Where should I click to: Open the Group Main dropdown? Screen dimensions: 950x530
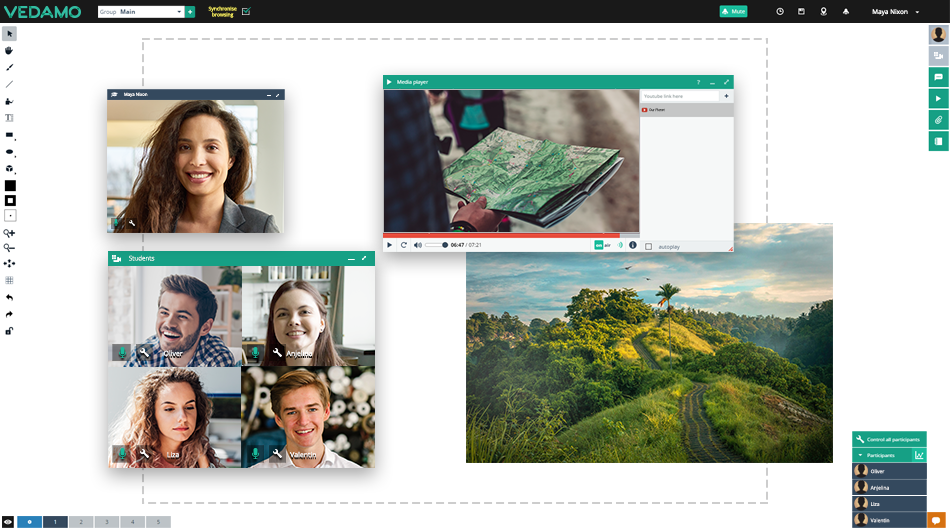[141, 12]
